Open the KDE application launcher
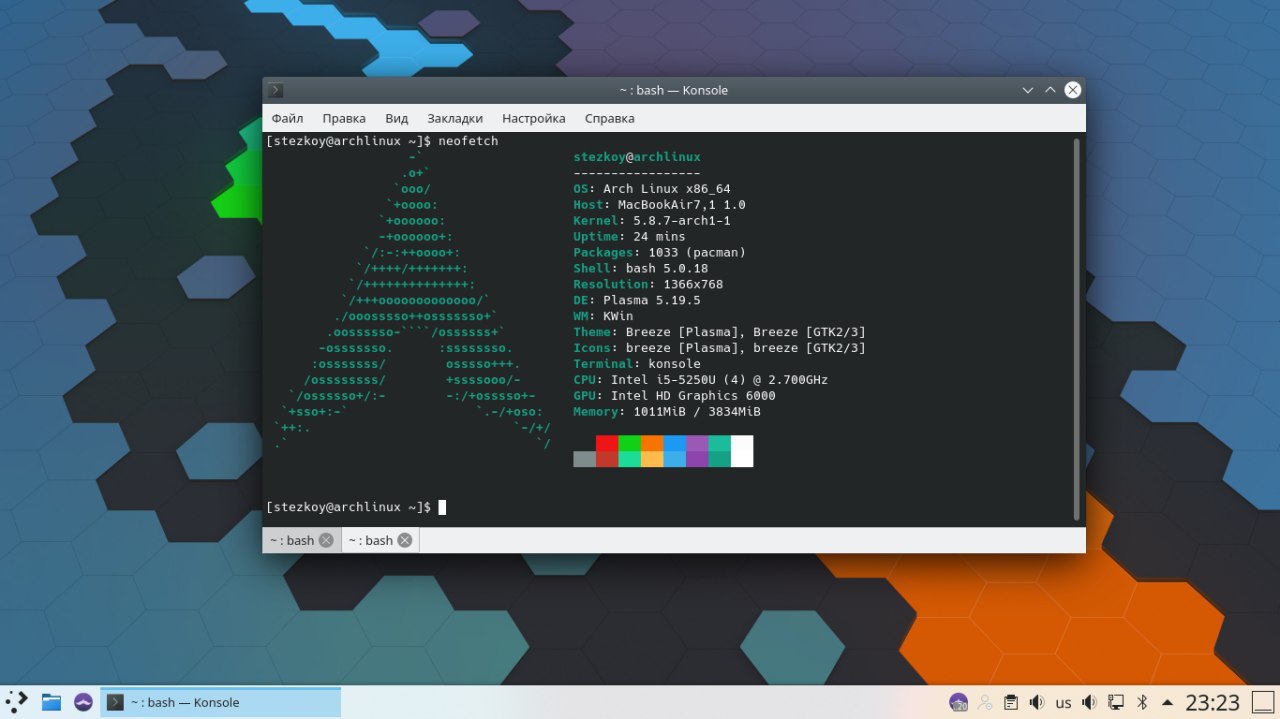 17,702
